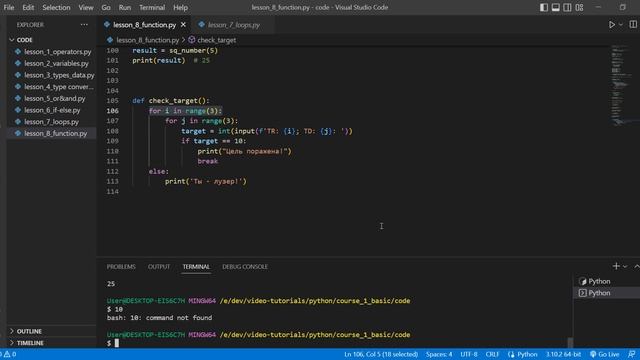
Task: Open launch profile dropdown beside plus
Action: 625,267
